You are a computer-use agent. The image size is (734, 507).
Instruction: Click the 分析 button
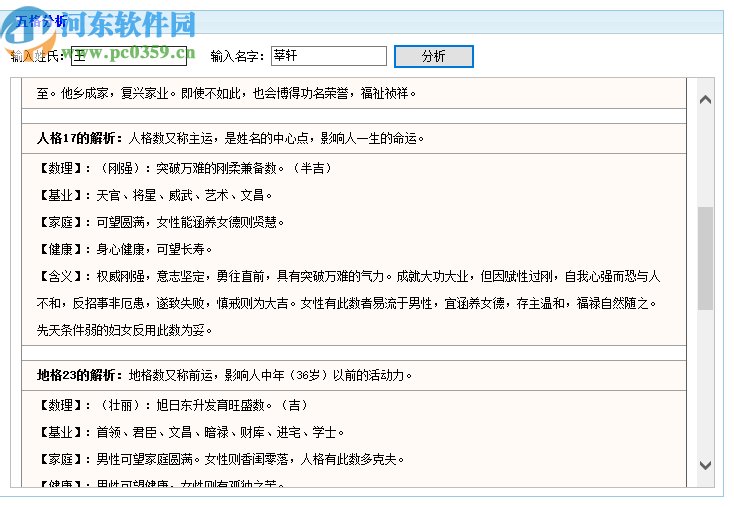click(x=433, y=56)
